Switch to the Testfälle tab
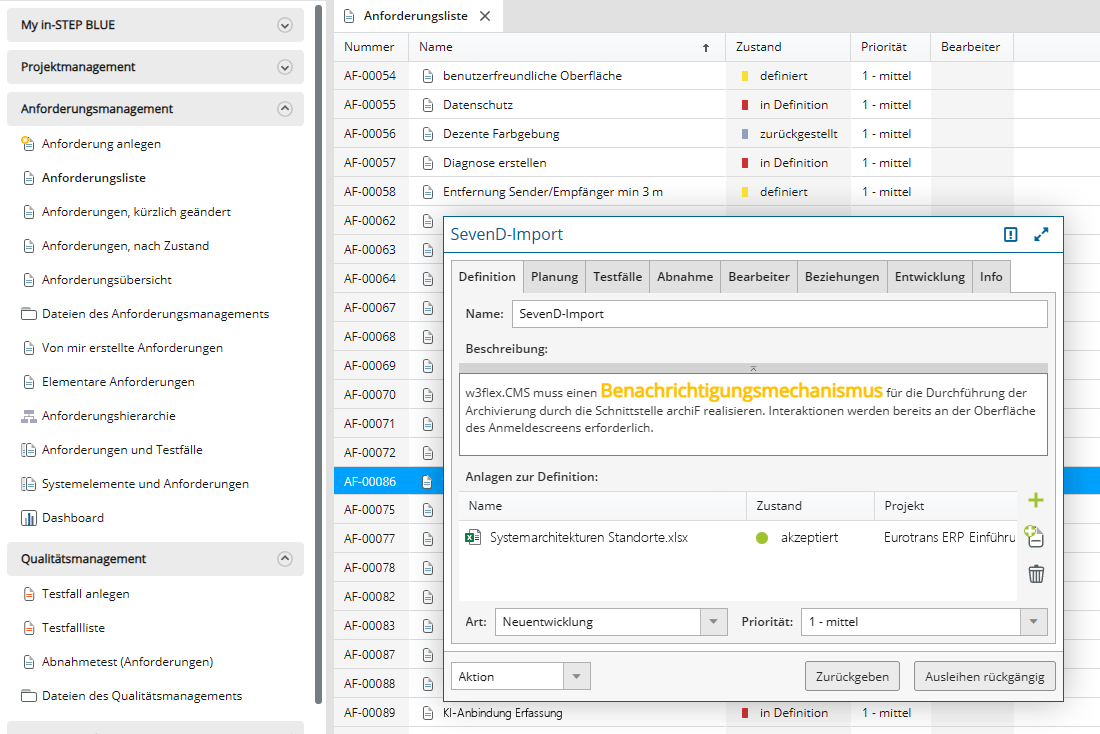This screenshot has height=734, width=1100. click(x=617, y=277)
